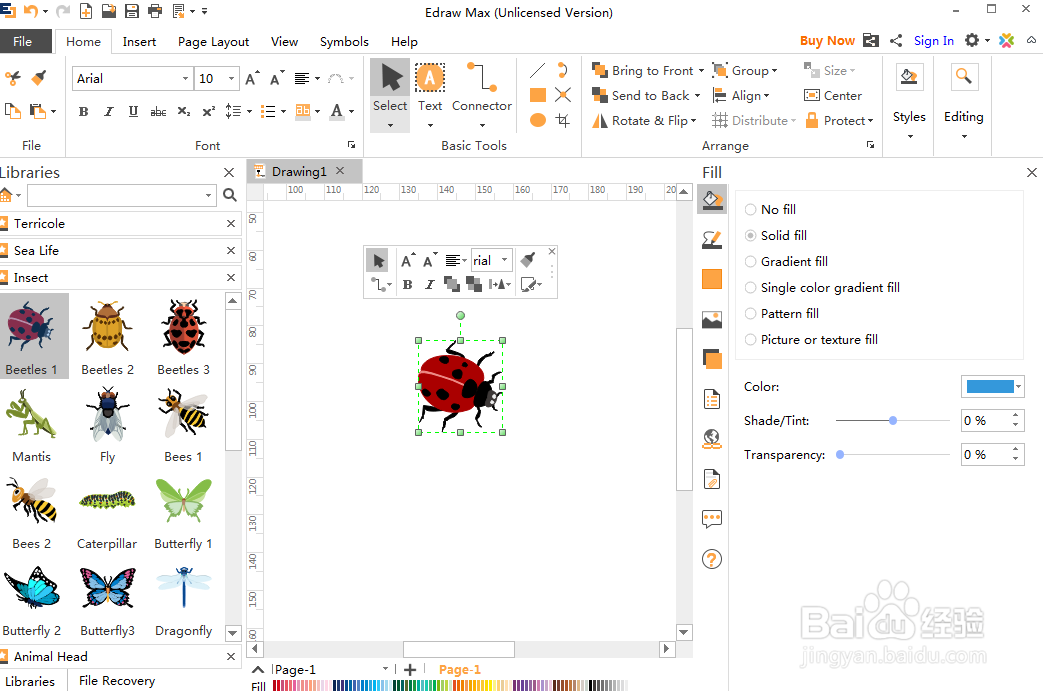Pick the Rectangle shape tool
Screen dimensions: 1043x691
[537, 95]
